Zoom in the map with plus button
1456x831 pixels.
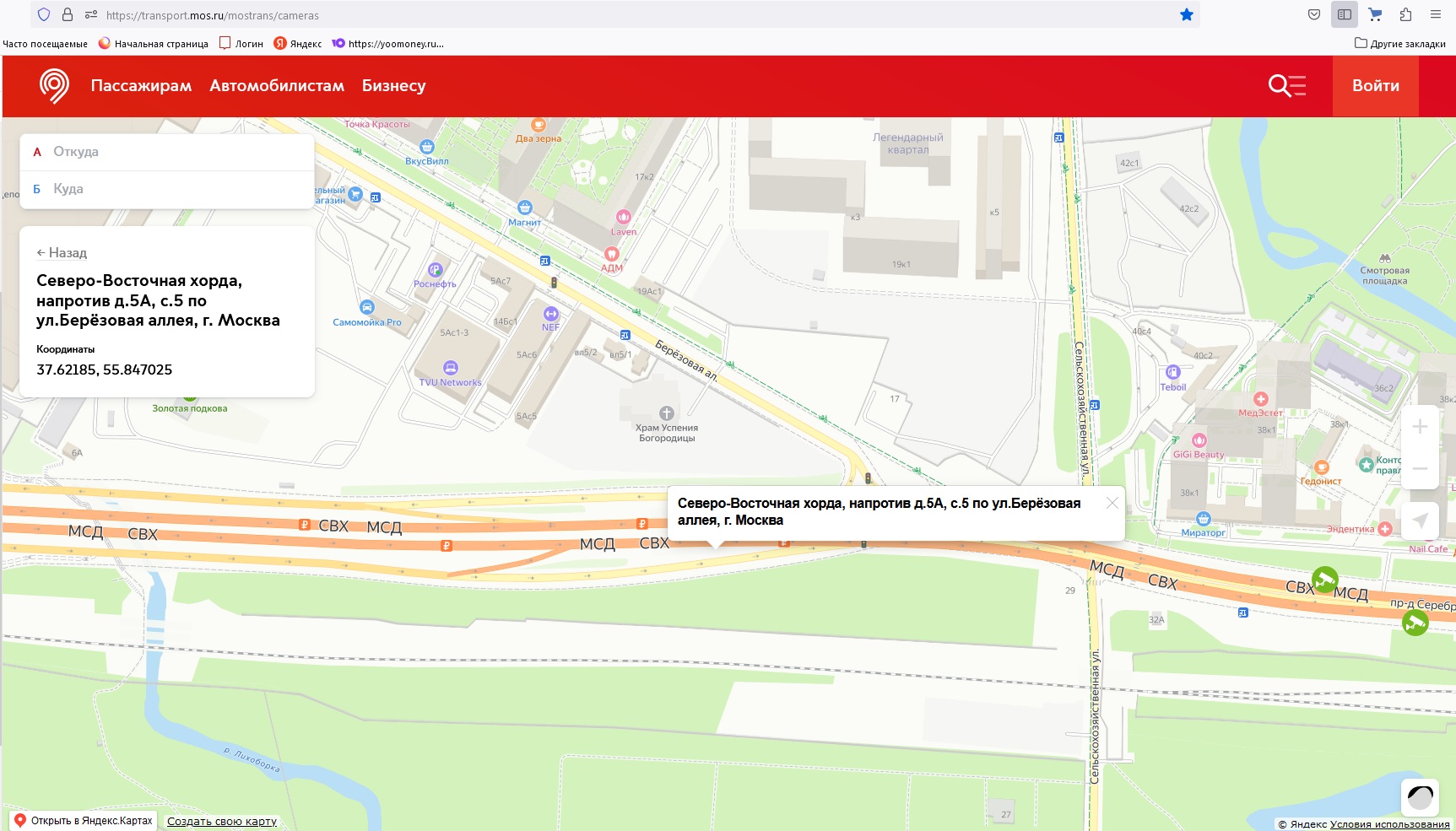tap(1421, 426)
